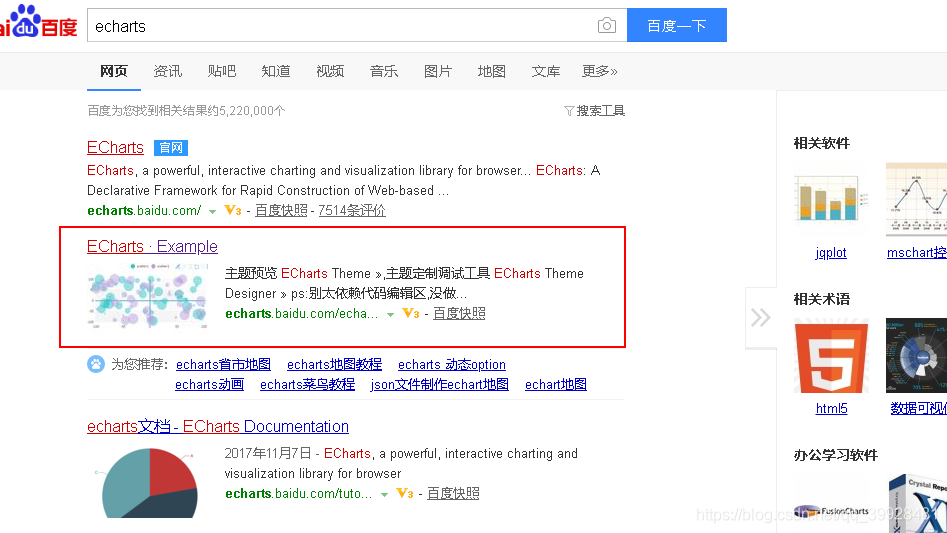Open echarts文档 - ECharts Documentation result
The width and height of the screenshot is (947, 533).
[x=218, y=426]
